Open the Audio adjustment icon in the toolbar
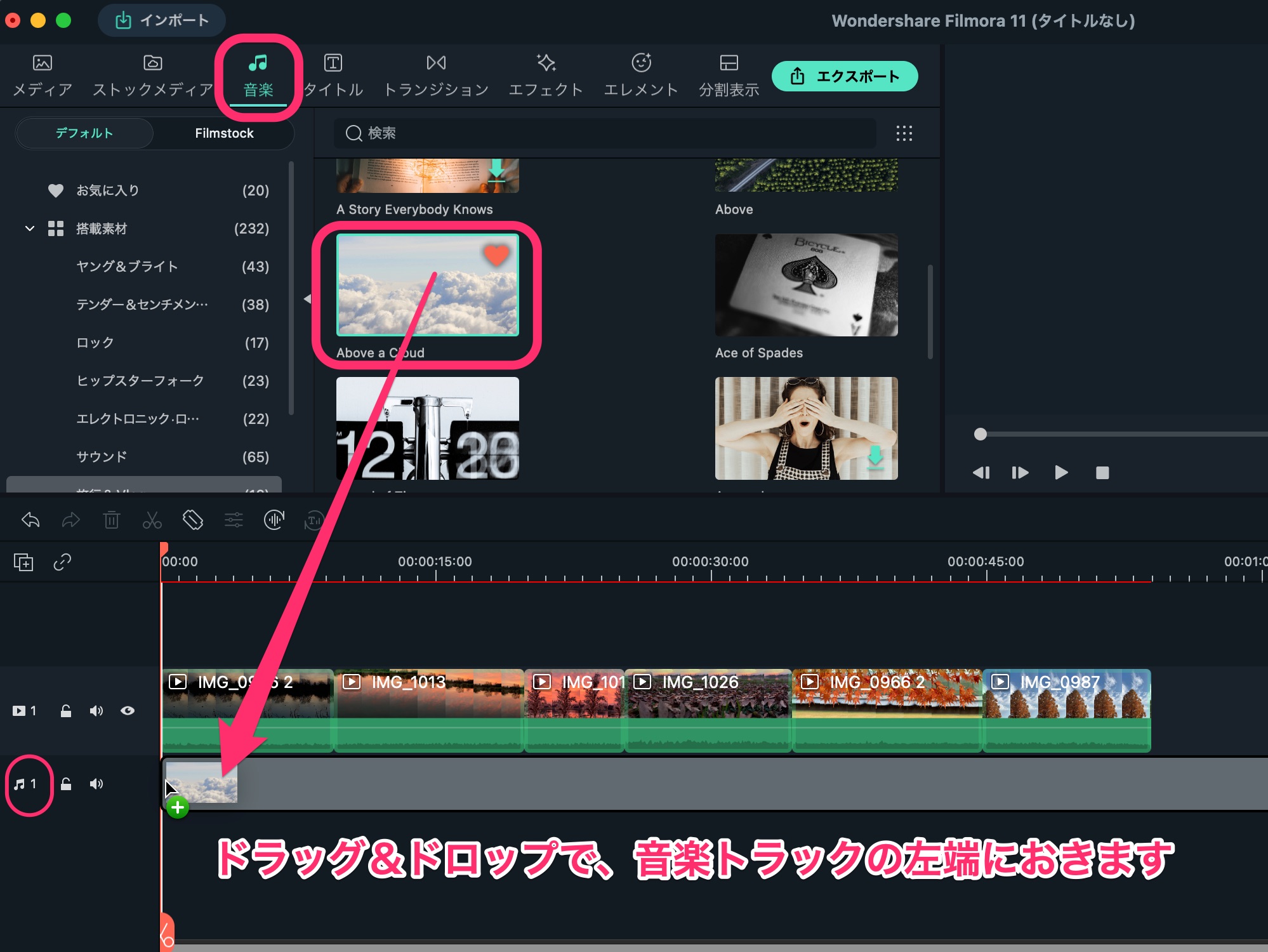This screenshot has height=952, width=1268. click(274, 520)
